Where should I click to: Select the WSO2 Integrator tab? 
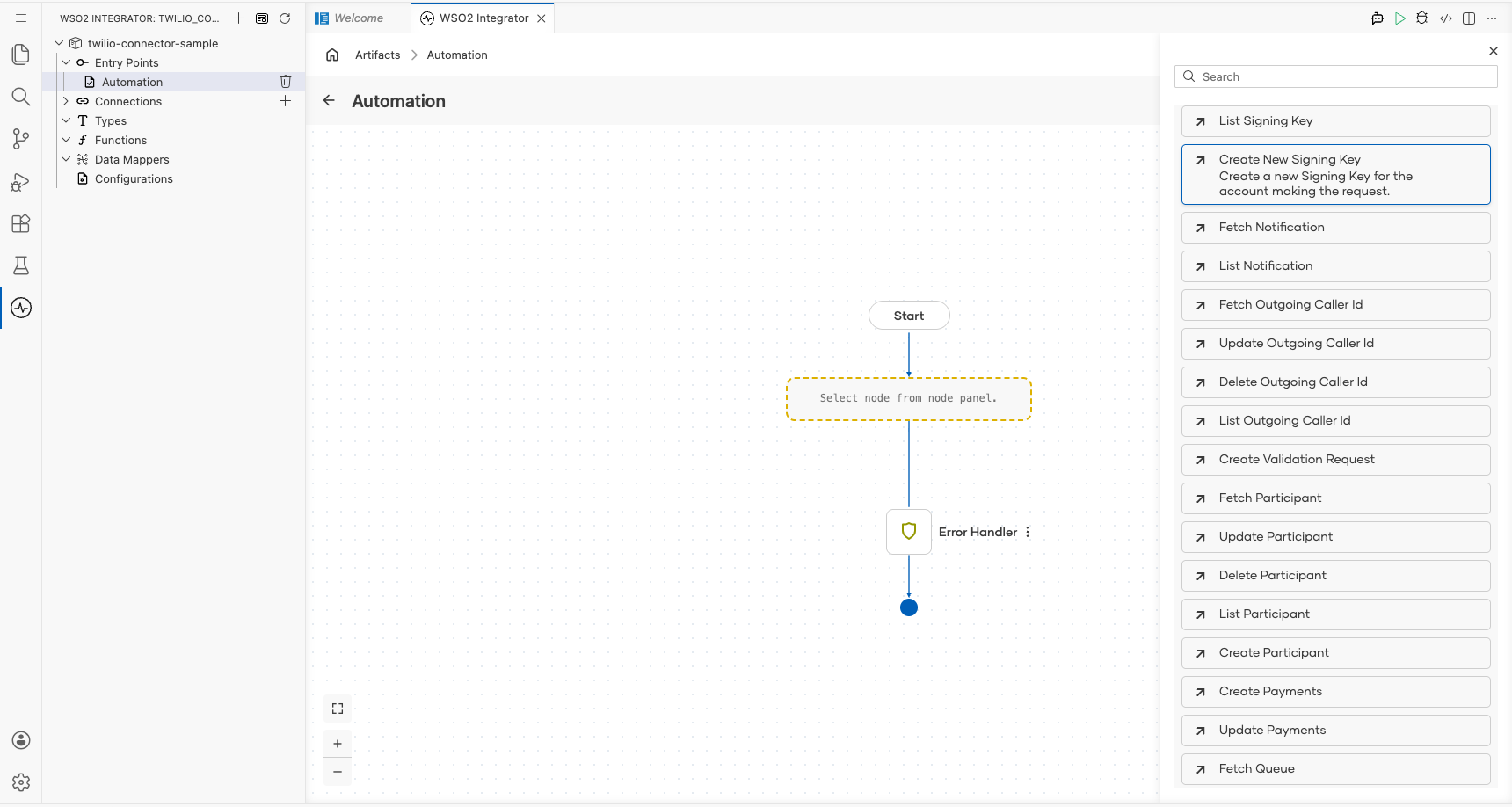coord(483,18)
